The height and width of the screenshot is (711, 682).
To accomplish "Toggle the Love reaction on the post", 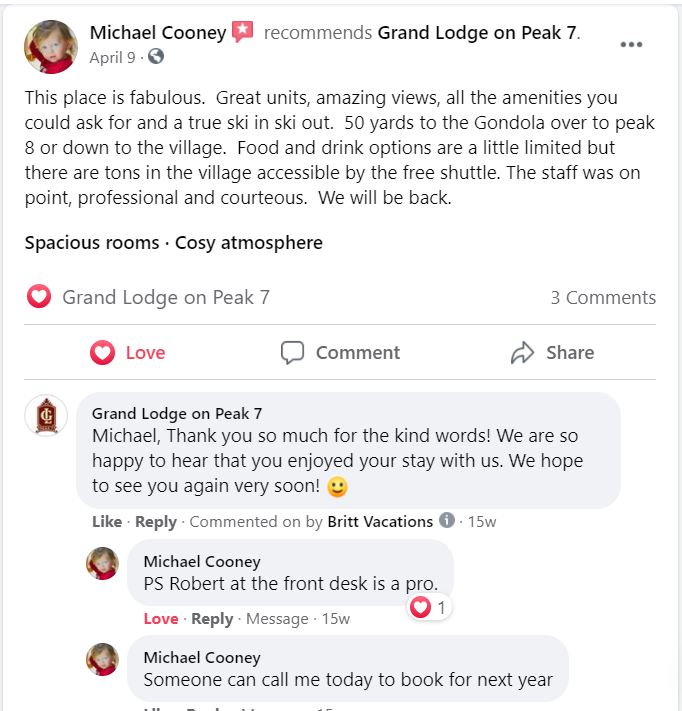I will 128,352.
